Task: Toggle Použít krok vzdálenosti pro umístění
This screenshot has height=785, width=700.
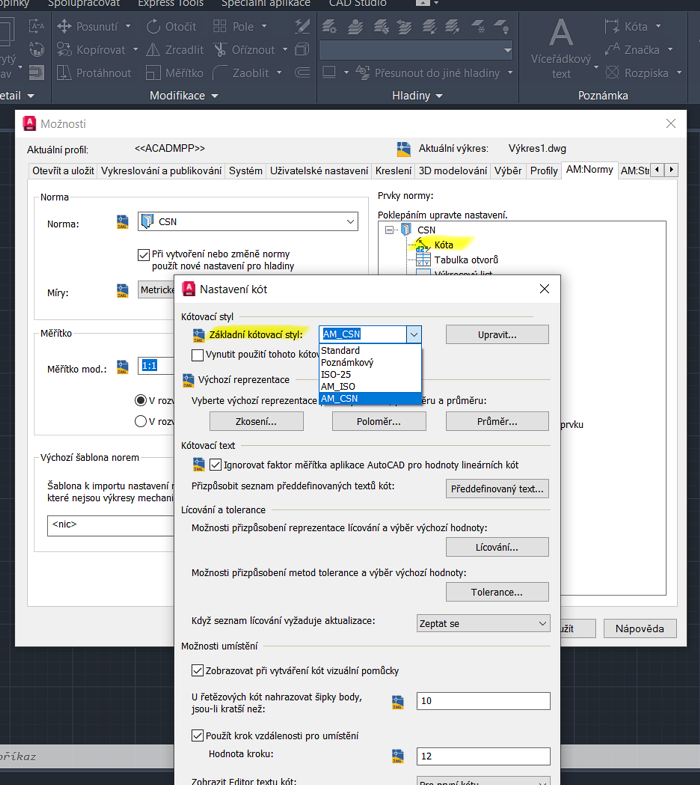Action: click(197, 735)
